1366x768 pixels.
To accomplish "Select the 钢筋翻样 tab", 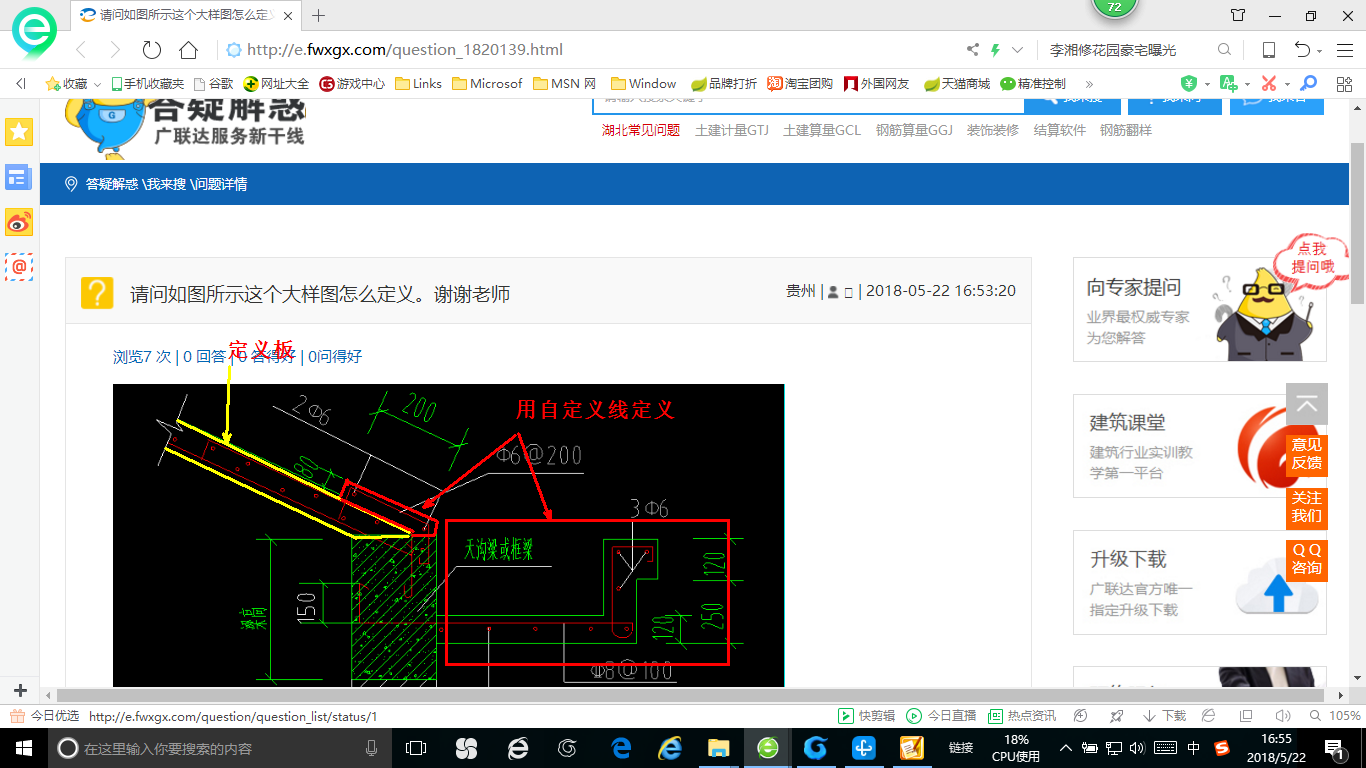I will pyautogui.click(x=1126, y=130).
